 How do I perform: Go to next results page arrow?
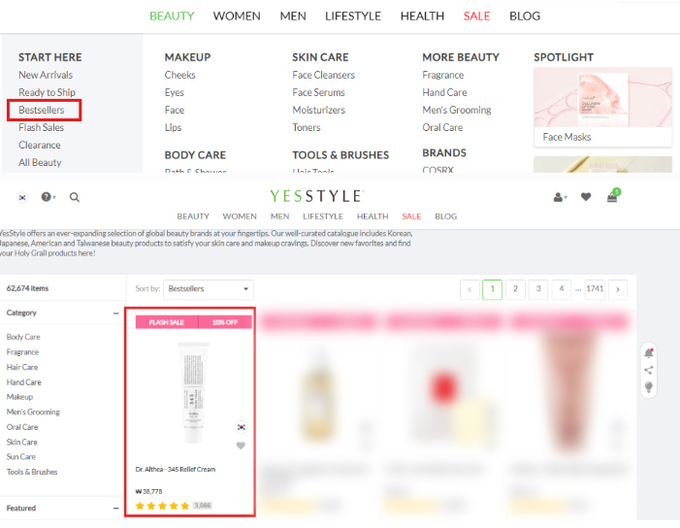point(618,289)
